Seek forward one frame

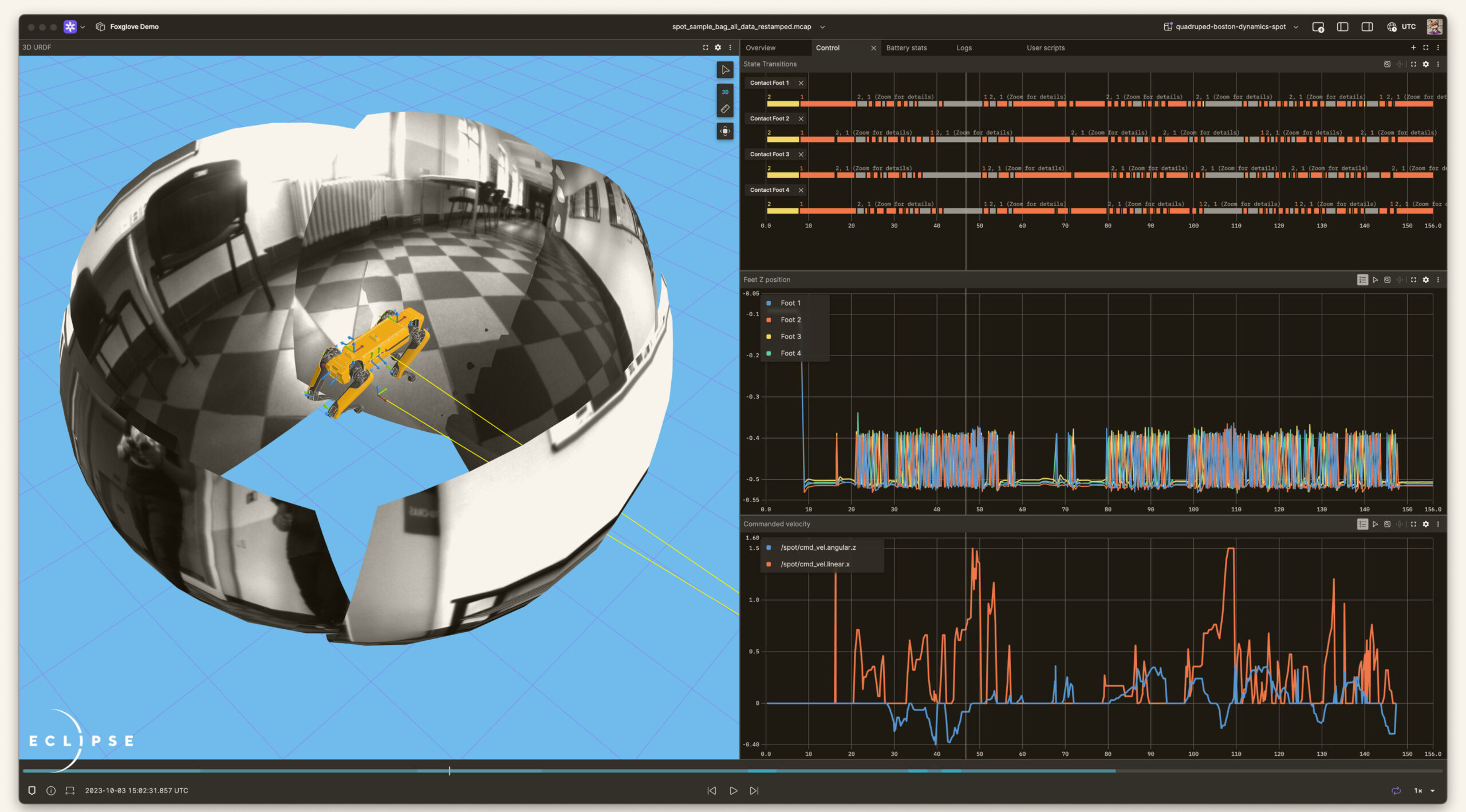pos(754,791)
